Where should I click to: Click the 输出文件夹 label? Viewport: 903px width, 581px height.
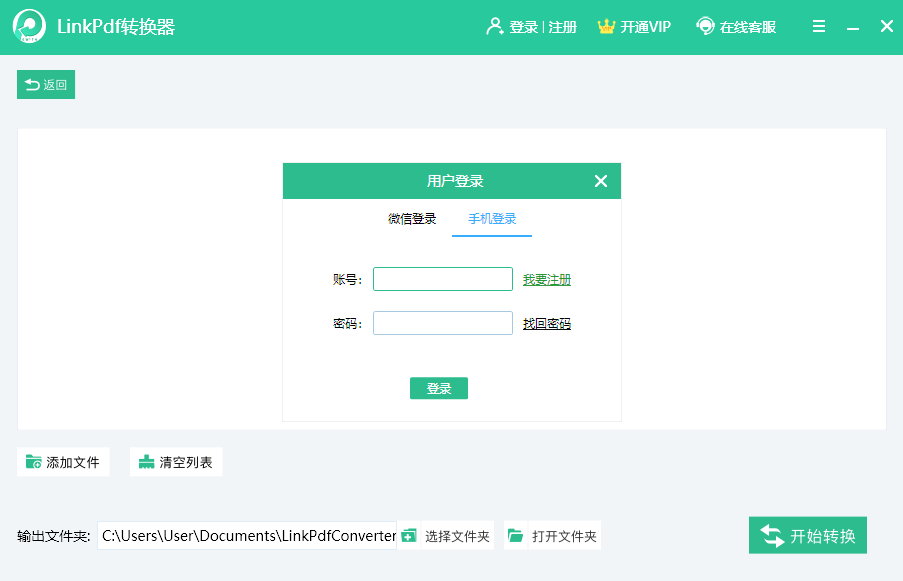tap(54, 536)
